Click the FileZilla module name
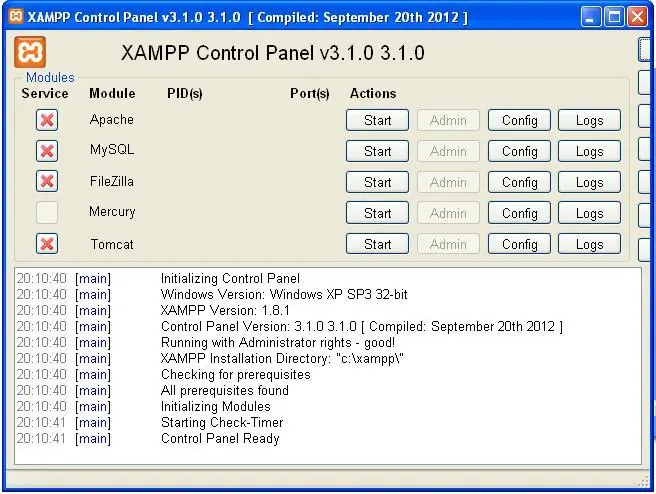The image size is (656, 494). pyautogui.click(x=112, y=181)
